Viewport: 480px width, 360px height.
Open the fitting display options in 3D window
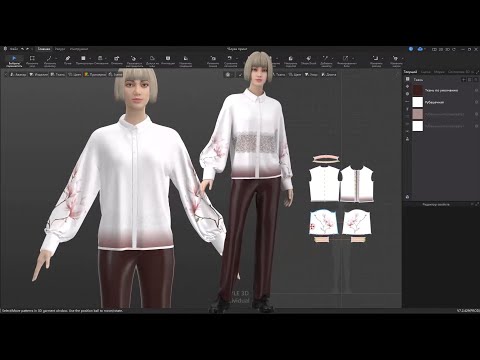(x=95, y=75)
